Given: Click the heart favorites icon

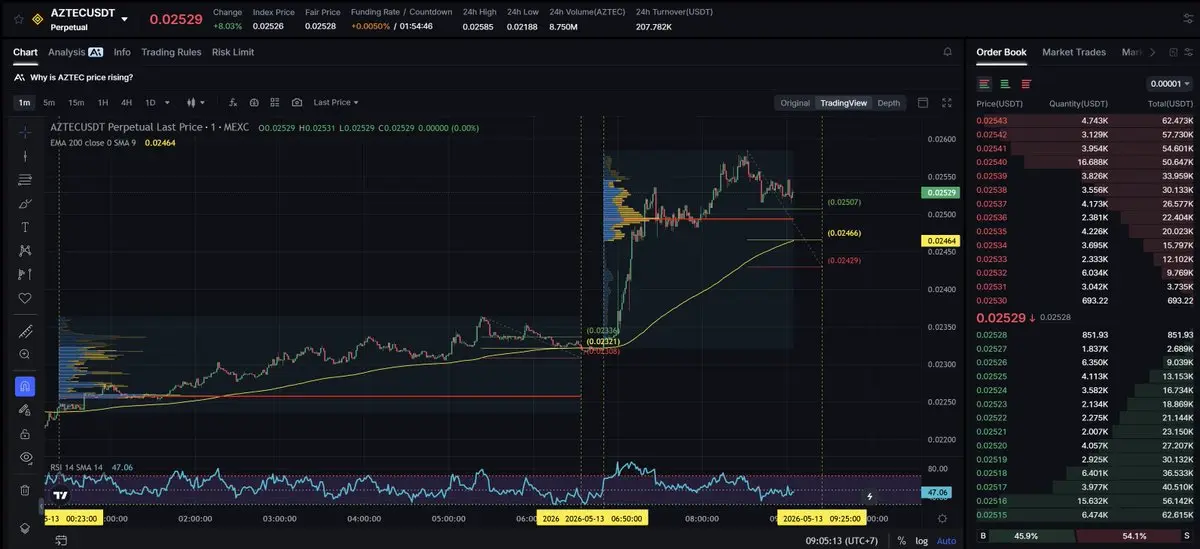Looking at the screenshot, I should [25, 298].
